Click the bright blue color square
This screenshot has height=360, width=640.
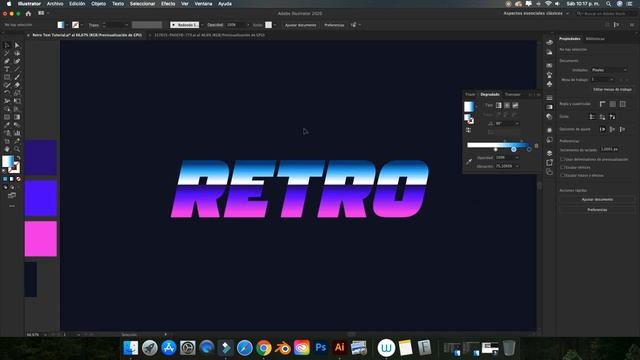pos(40,198)
